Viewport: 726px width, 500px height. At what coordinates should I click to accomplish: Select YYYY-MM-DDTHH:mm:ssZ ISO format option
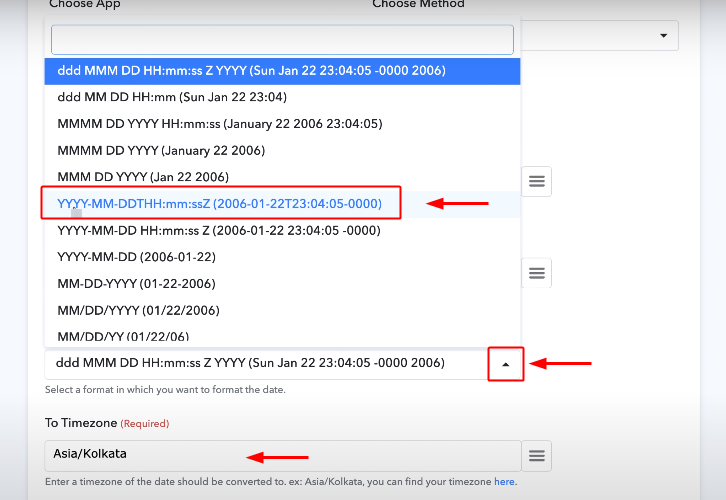(282, 204)
